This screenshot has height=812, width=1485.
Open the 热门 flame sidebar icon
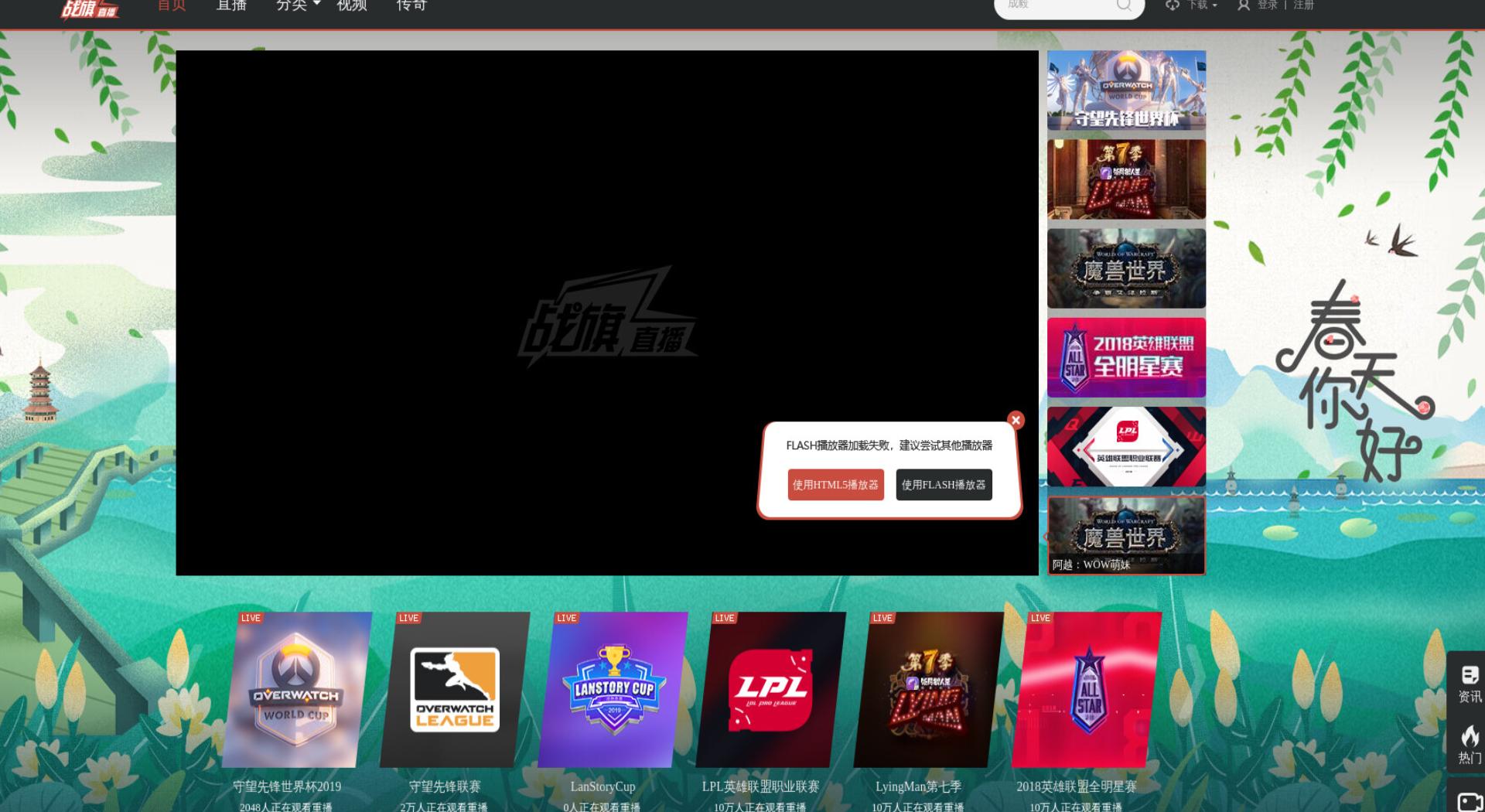coord(1469,745)
